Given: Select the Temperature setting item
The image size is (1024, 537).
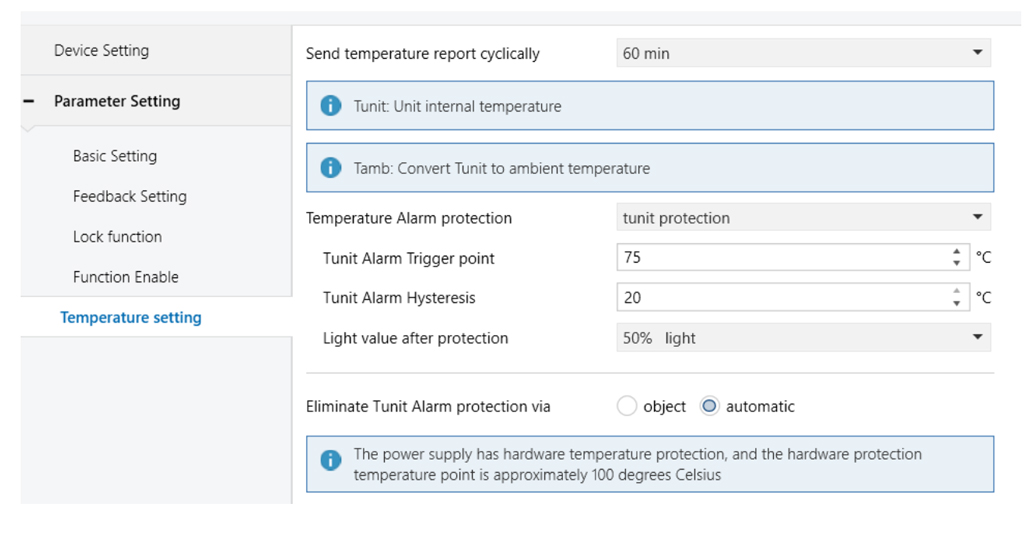Looking at the screenshot, I should pos(131,317).
